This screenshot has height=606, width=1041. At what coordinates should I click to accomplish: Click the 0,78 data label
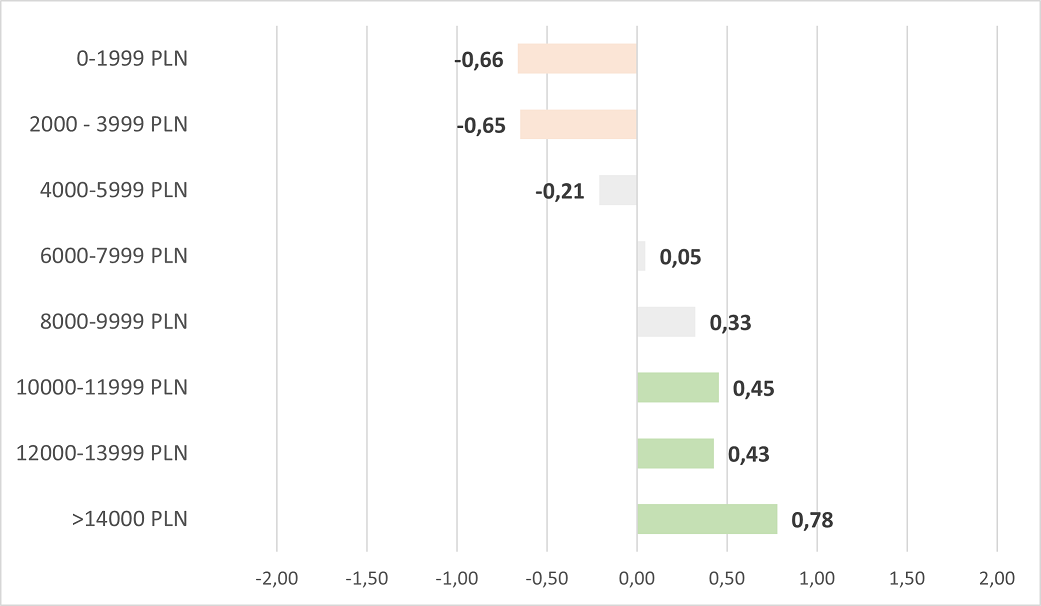click(x=812, y=520)
